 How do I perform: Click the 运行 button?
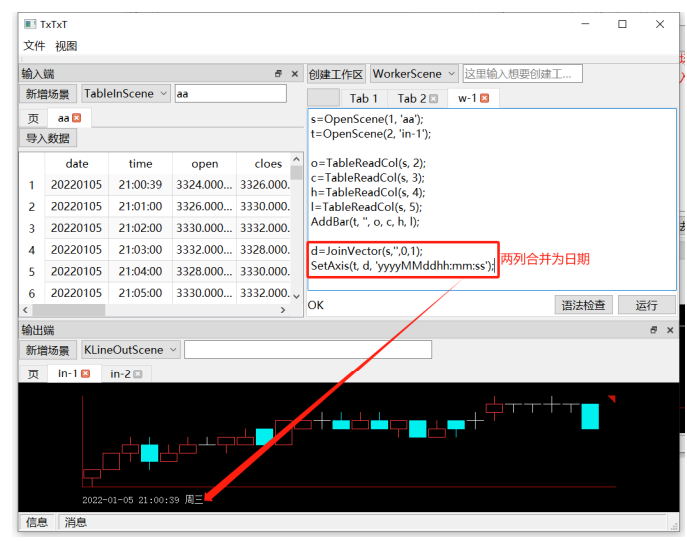point(647,305)
